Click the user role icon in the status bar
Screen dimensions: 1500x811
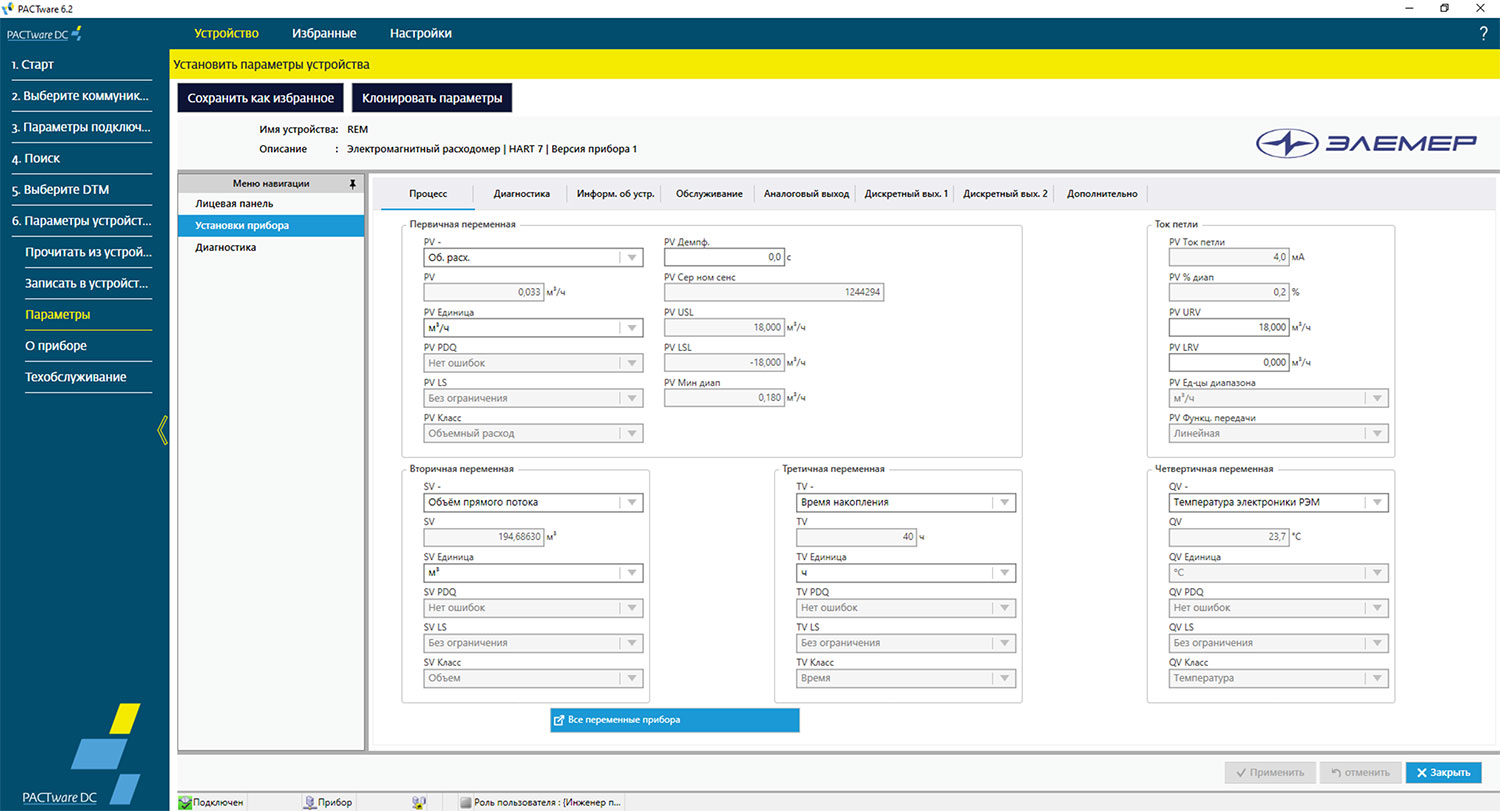(x=465, y=802)
